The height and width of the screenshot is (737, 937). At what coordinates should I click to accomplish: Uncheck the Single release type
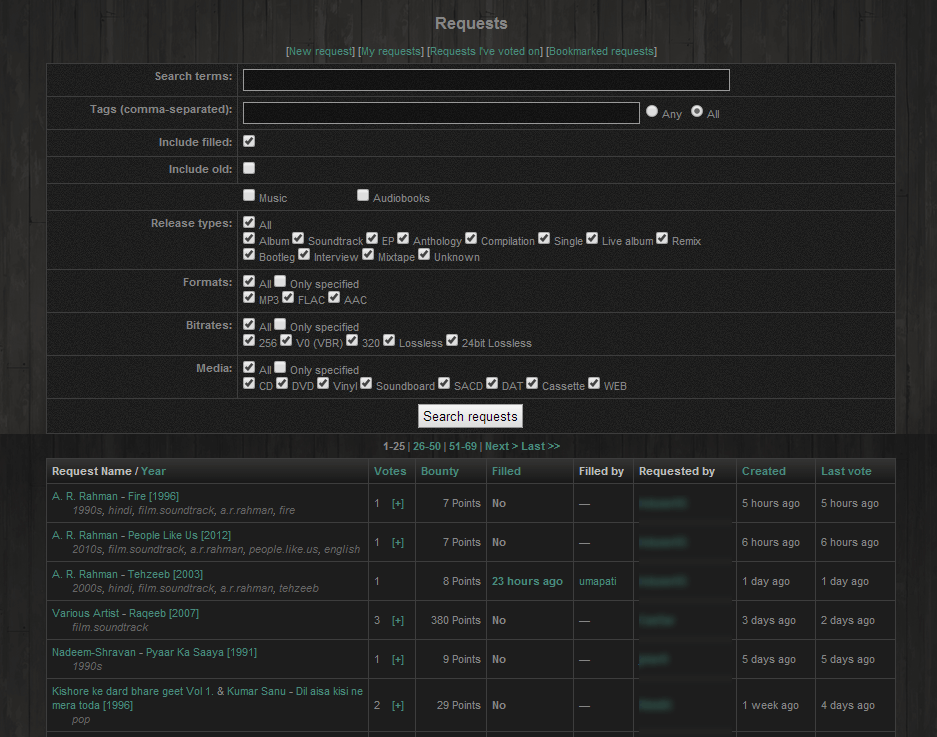[x=544, y=238]
